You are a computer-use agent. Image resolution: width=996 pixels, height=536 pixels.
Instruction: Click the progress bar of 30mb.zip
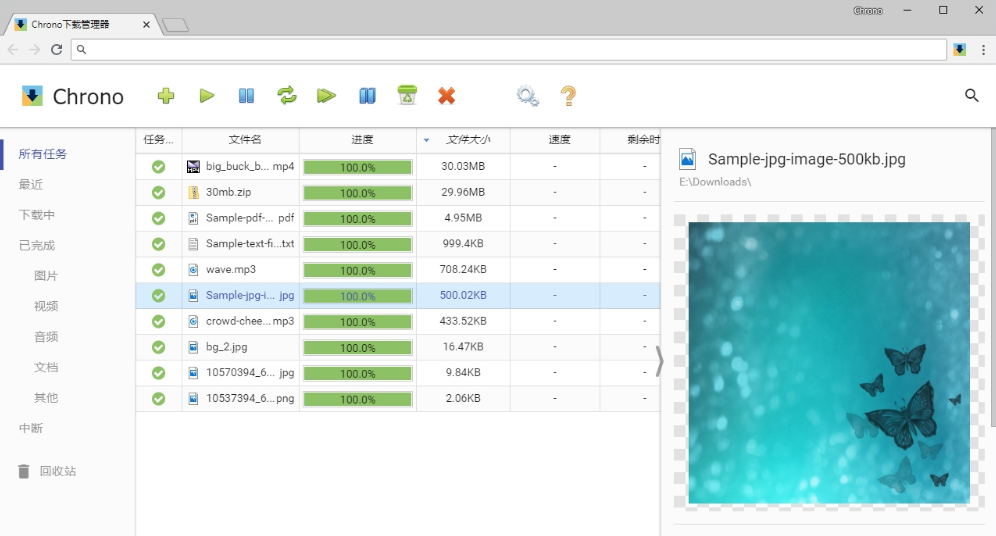pyautogui.click(x=358, y=193)
